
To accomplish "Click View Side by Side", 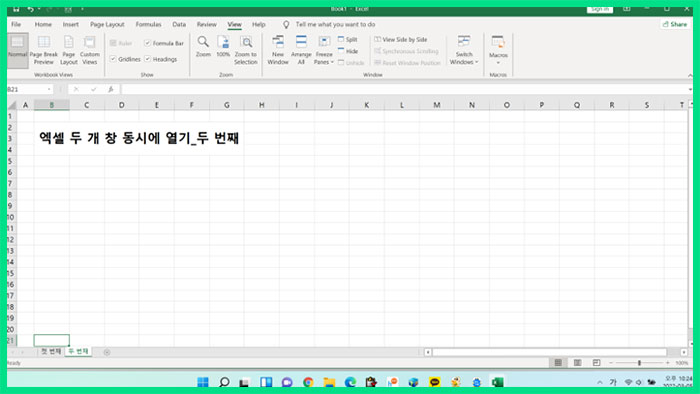I will pos(401,39).
